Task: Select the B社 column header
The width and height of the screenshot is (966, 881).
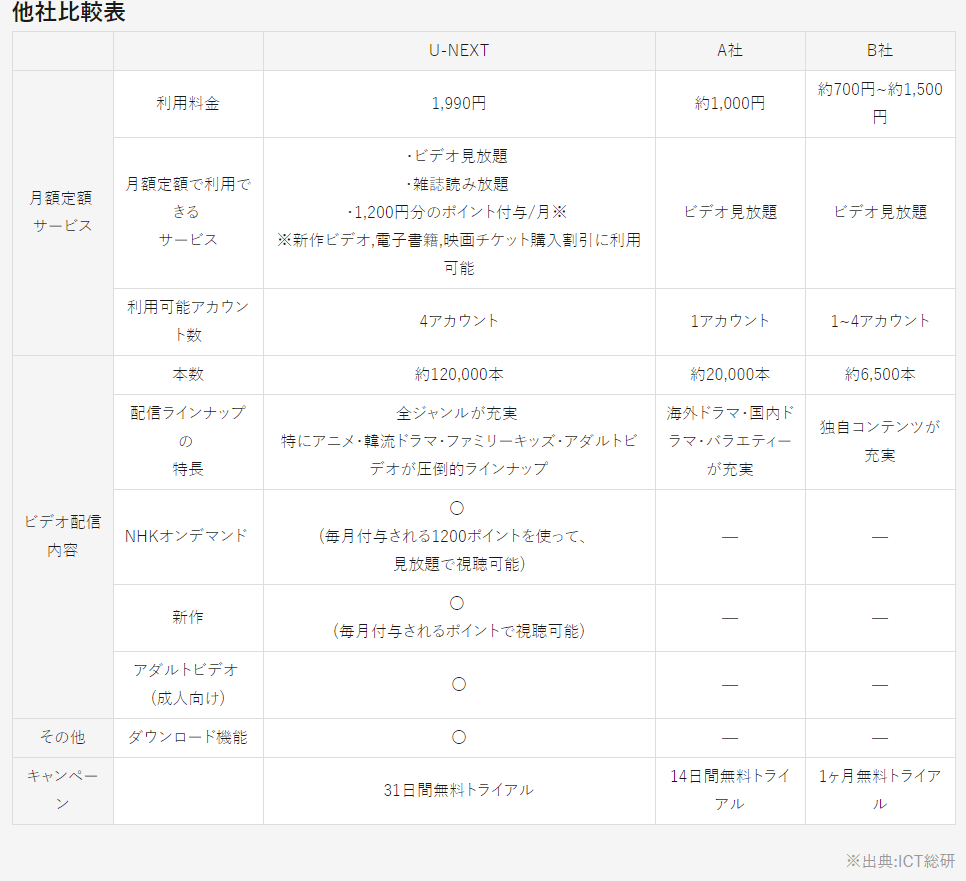Action: coord(880,51)
